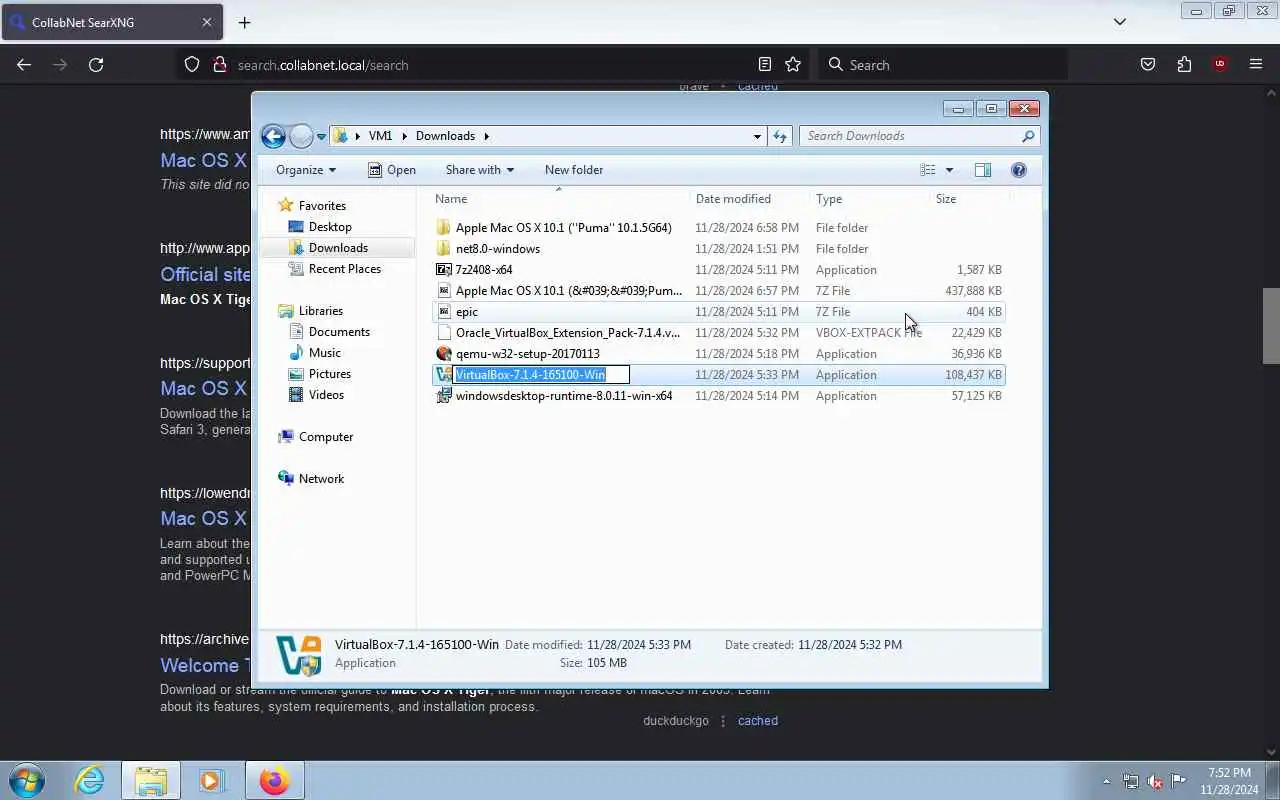Click the Explorer help icon
This screenshot has width=1280, height=800.
click(1019, 170)
